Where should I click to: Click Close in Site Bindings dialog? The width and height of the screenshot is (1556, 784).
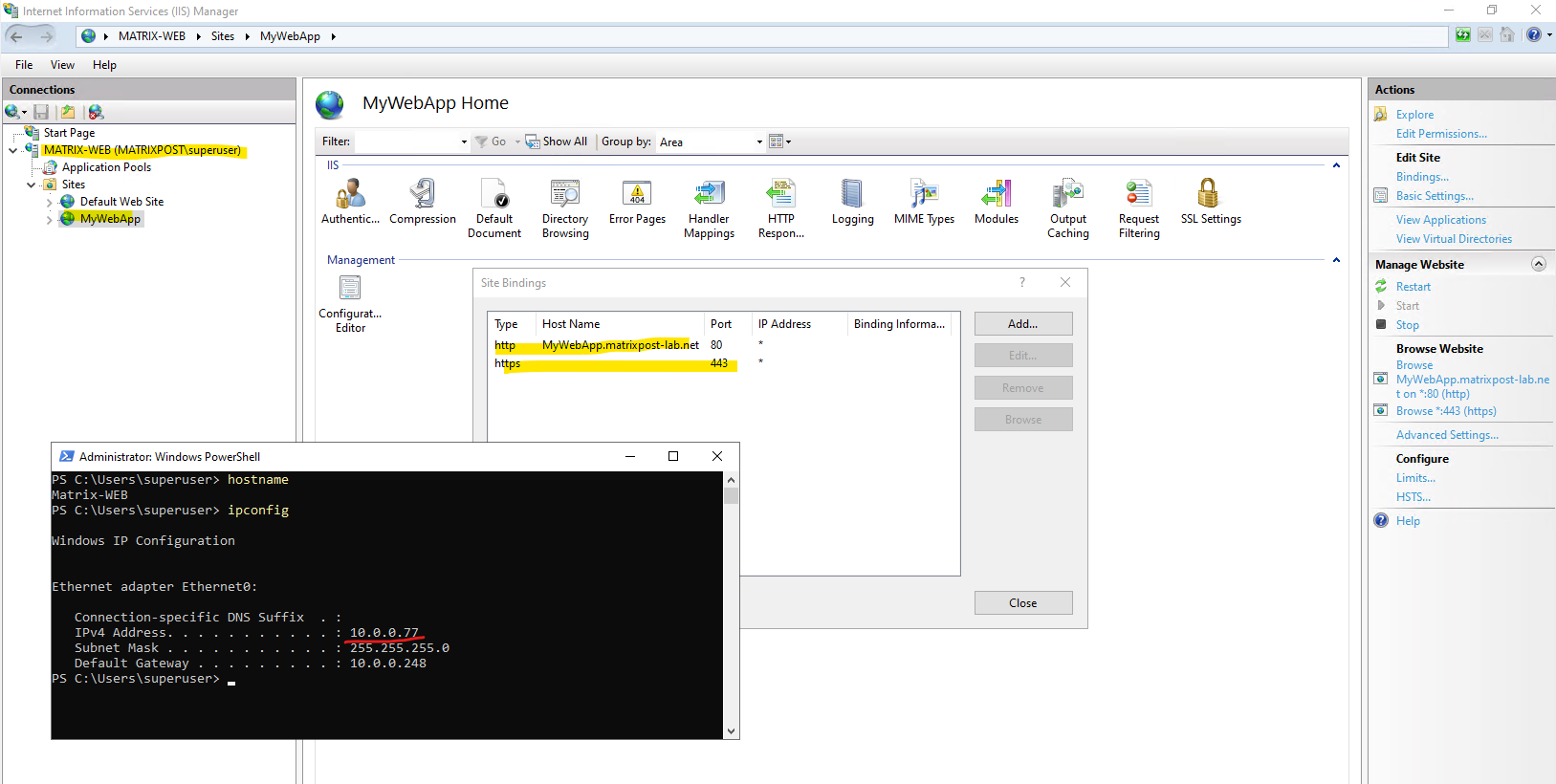point(1023,603)
